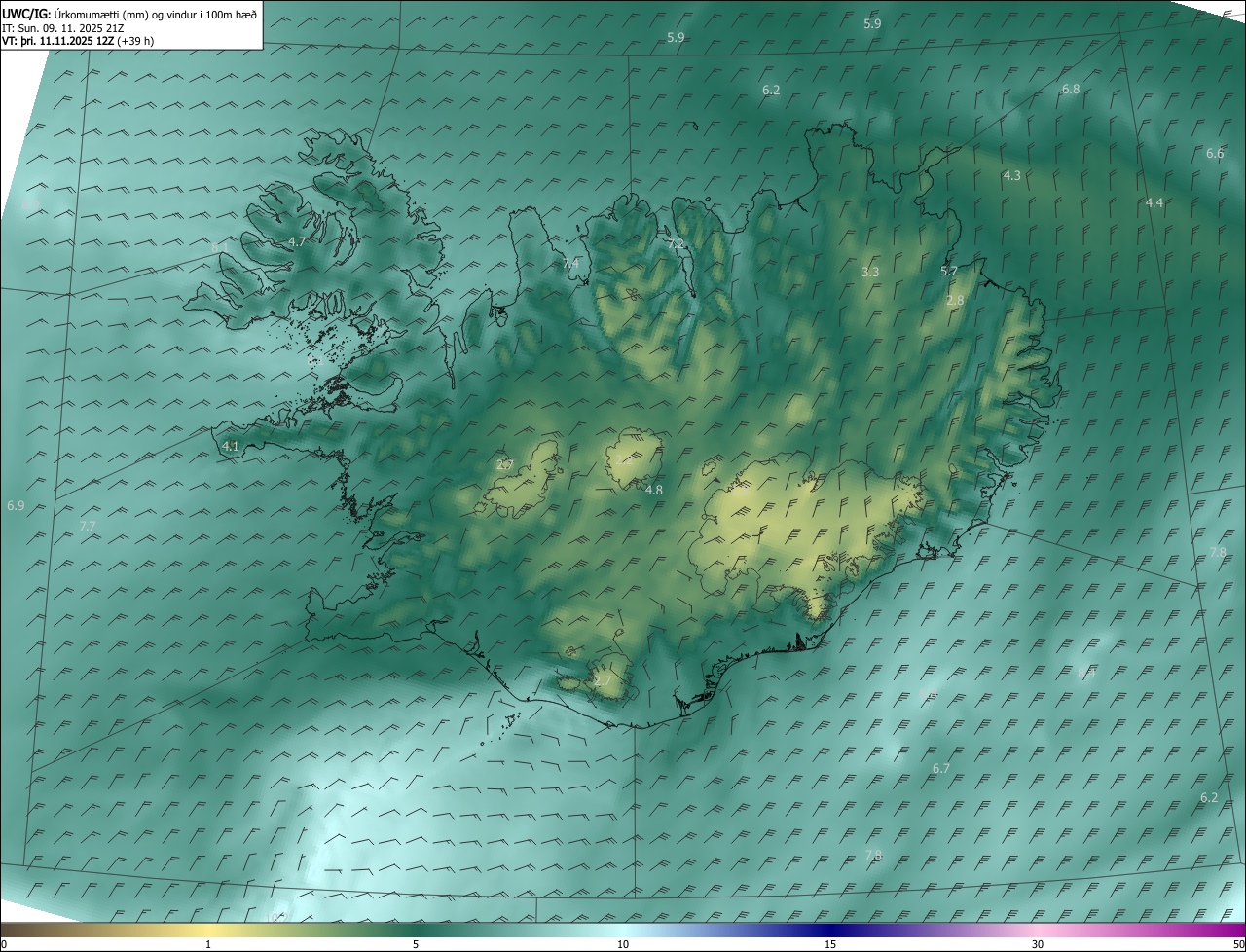Image resolution: width=1246 pixels, height=952 pixels.
Task: Select the 4.8 value label
Action: pos(654,490)
